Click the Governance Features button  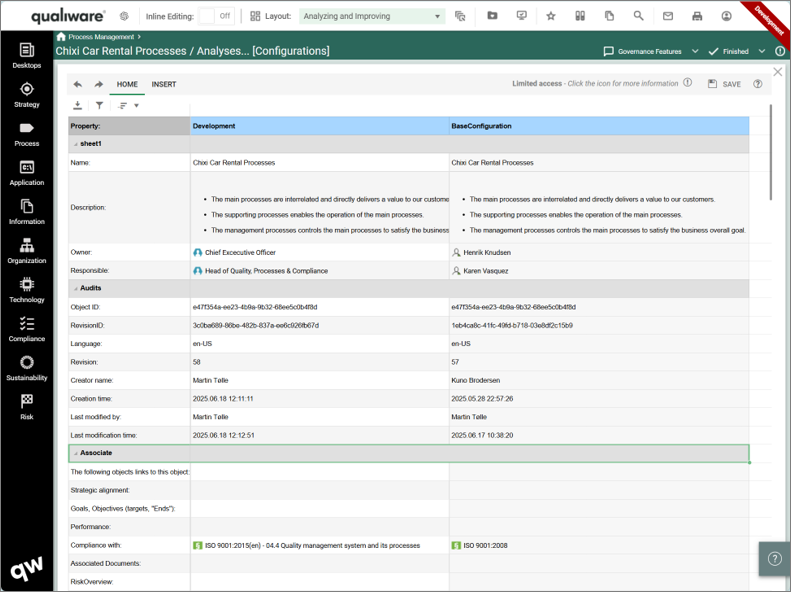click(643, 51)
